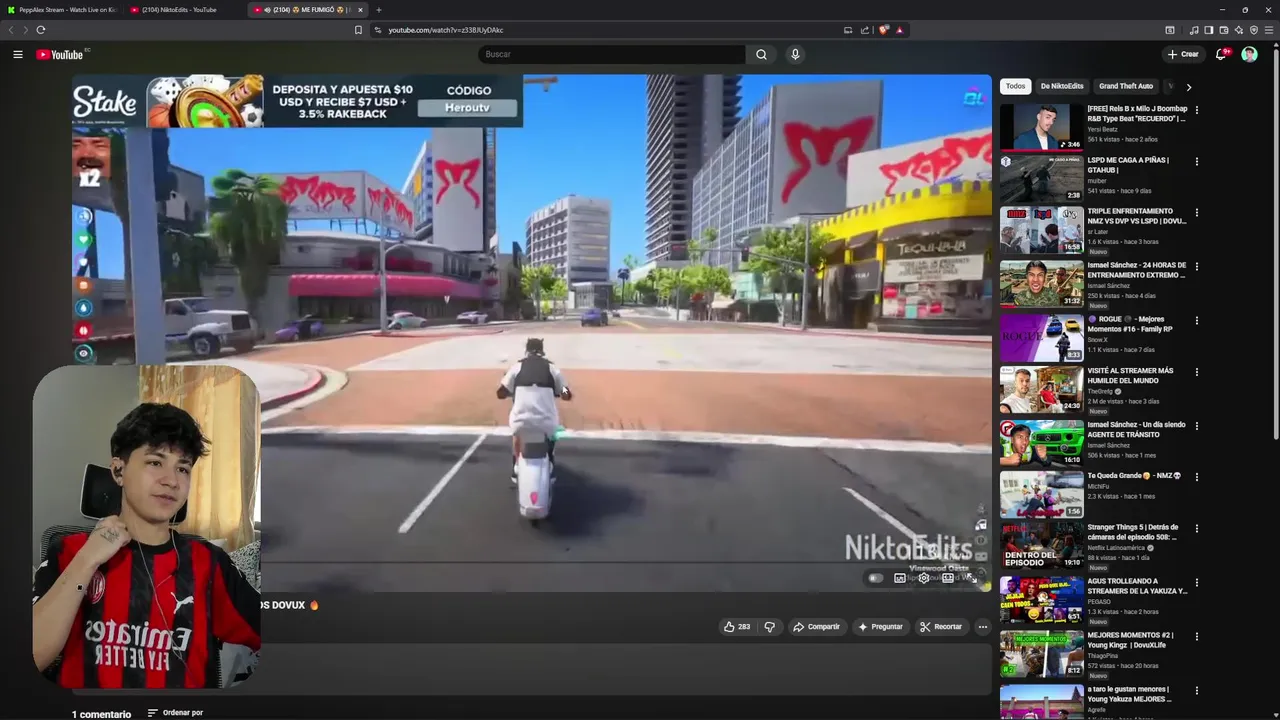Switch to PeppAlex Stream Kick tab
1280x720 pixels.
61,10
